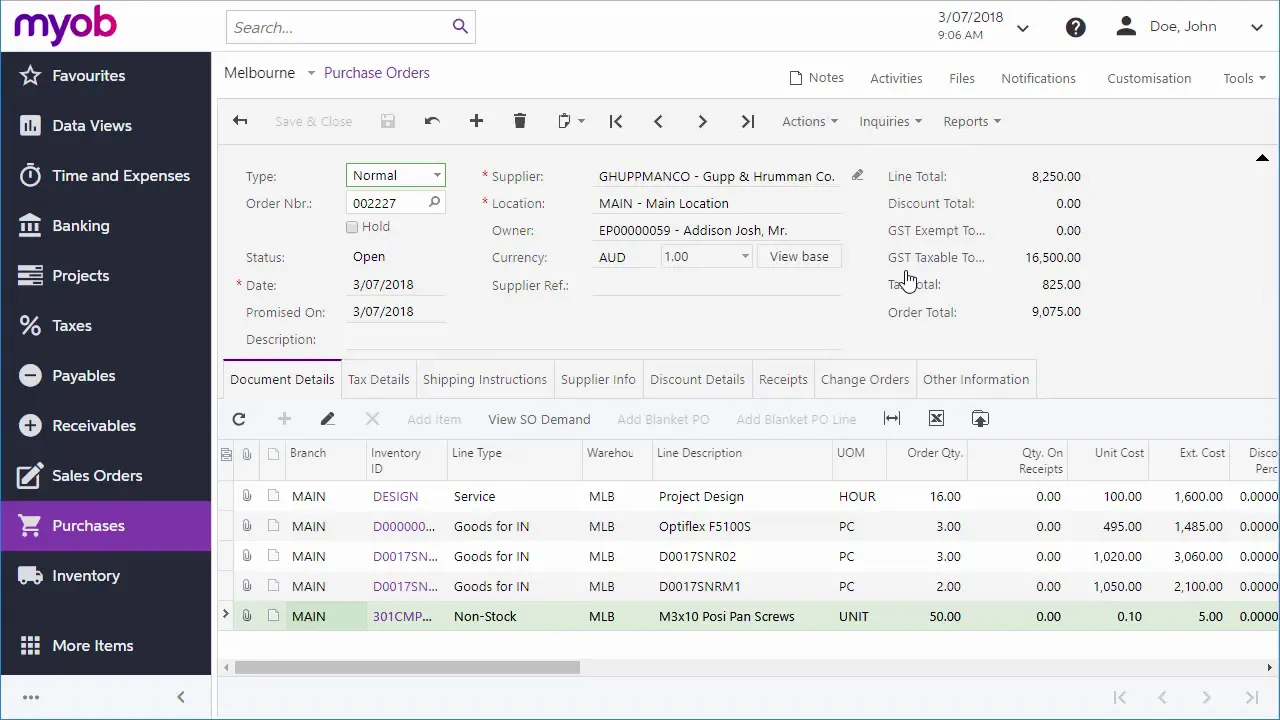Click View SO Demand button

(539, 419)
